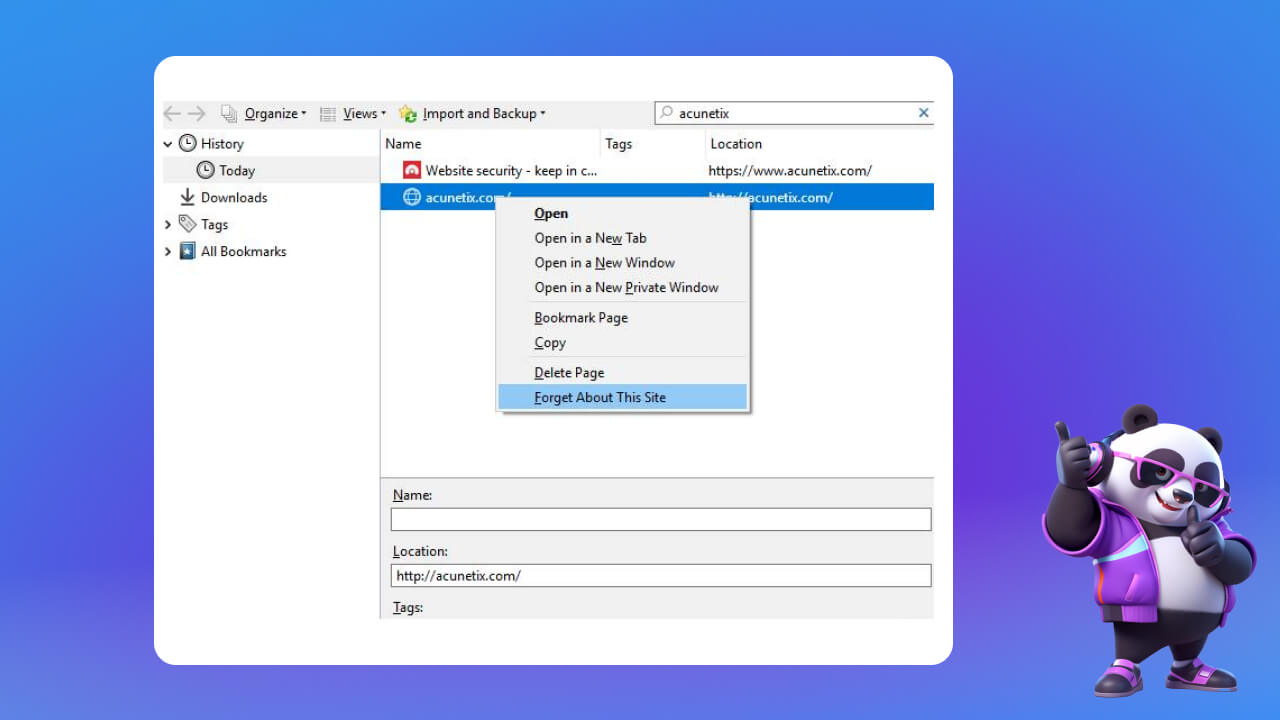Viewport: 1280px width, 720px height.
Task: Collapse the History tree node
Action: (x=168, y=144)
